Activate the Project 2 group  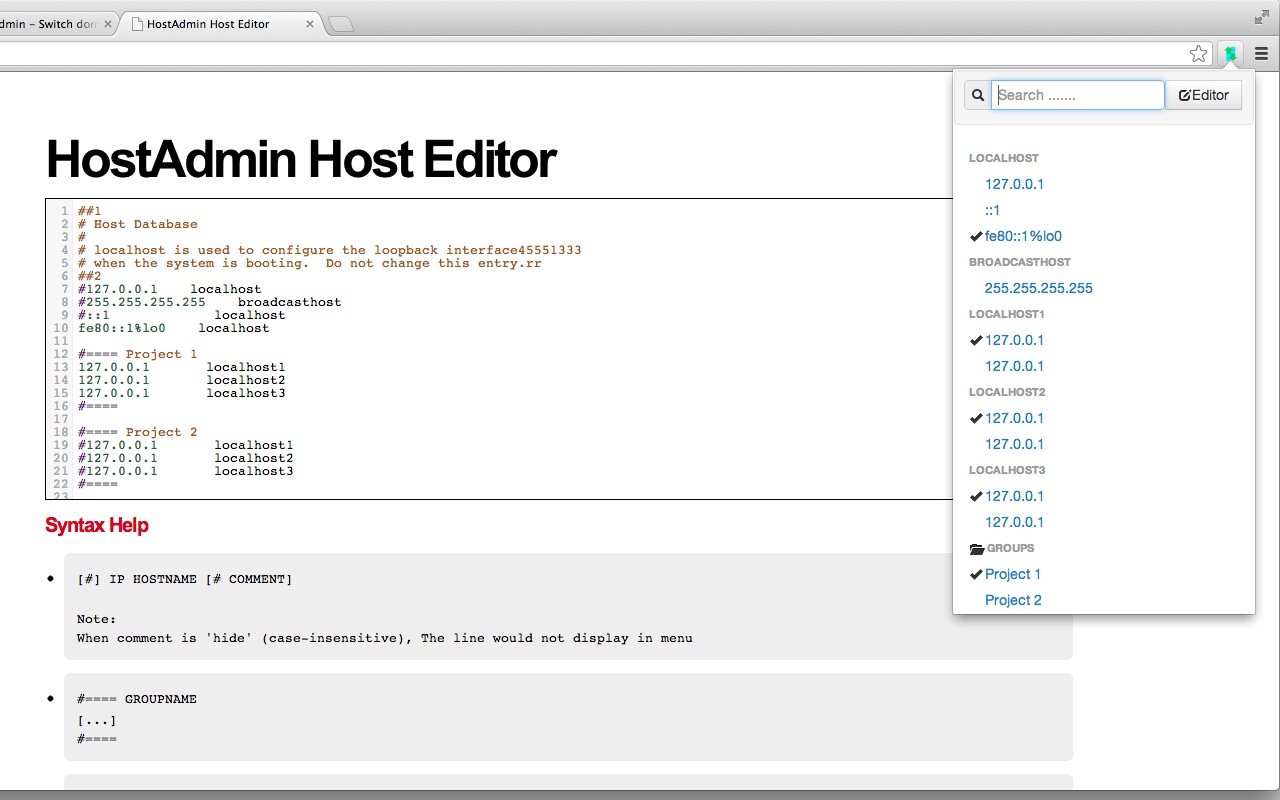point(1013,600)
